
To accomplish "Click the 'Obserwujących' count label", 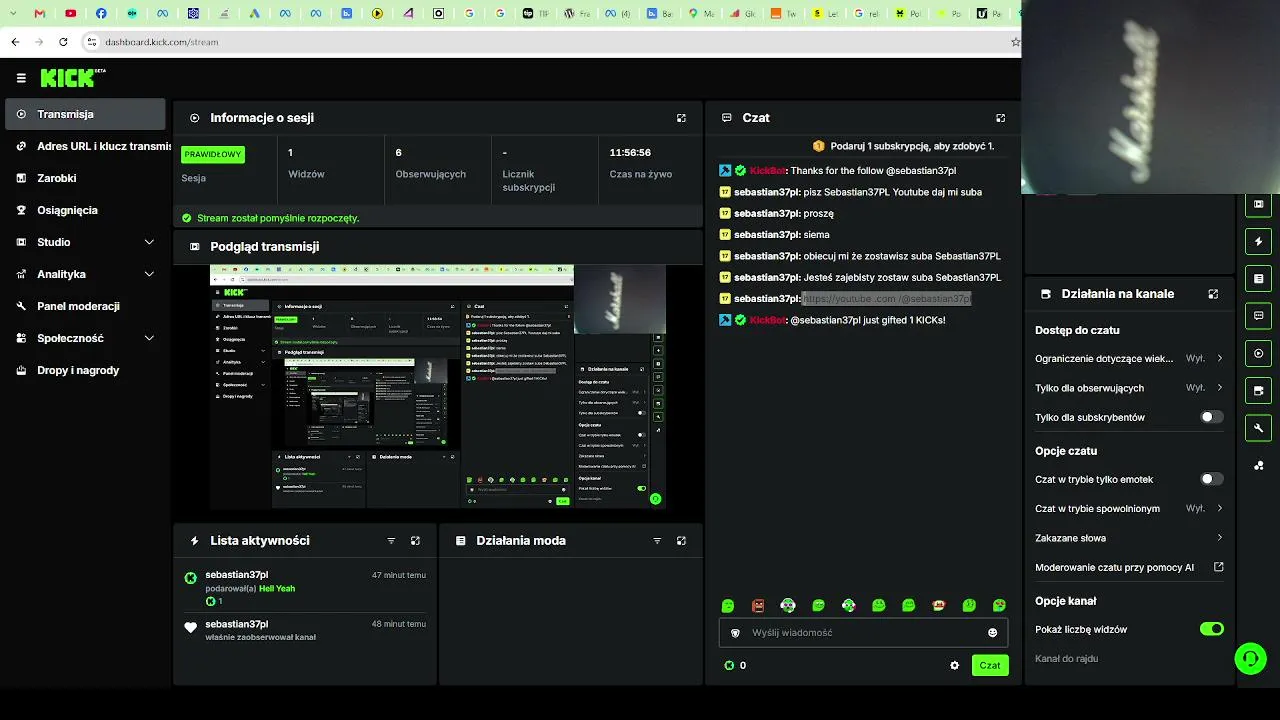I will (x=431, y=174).
